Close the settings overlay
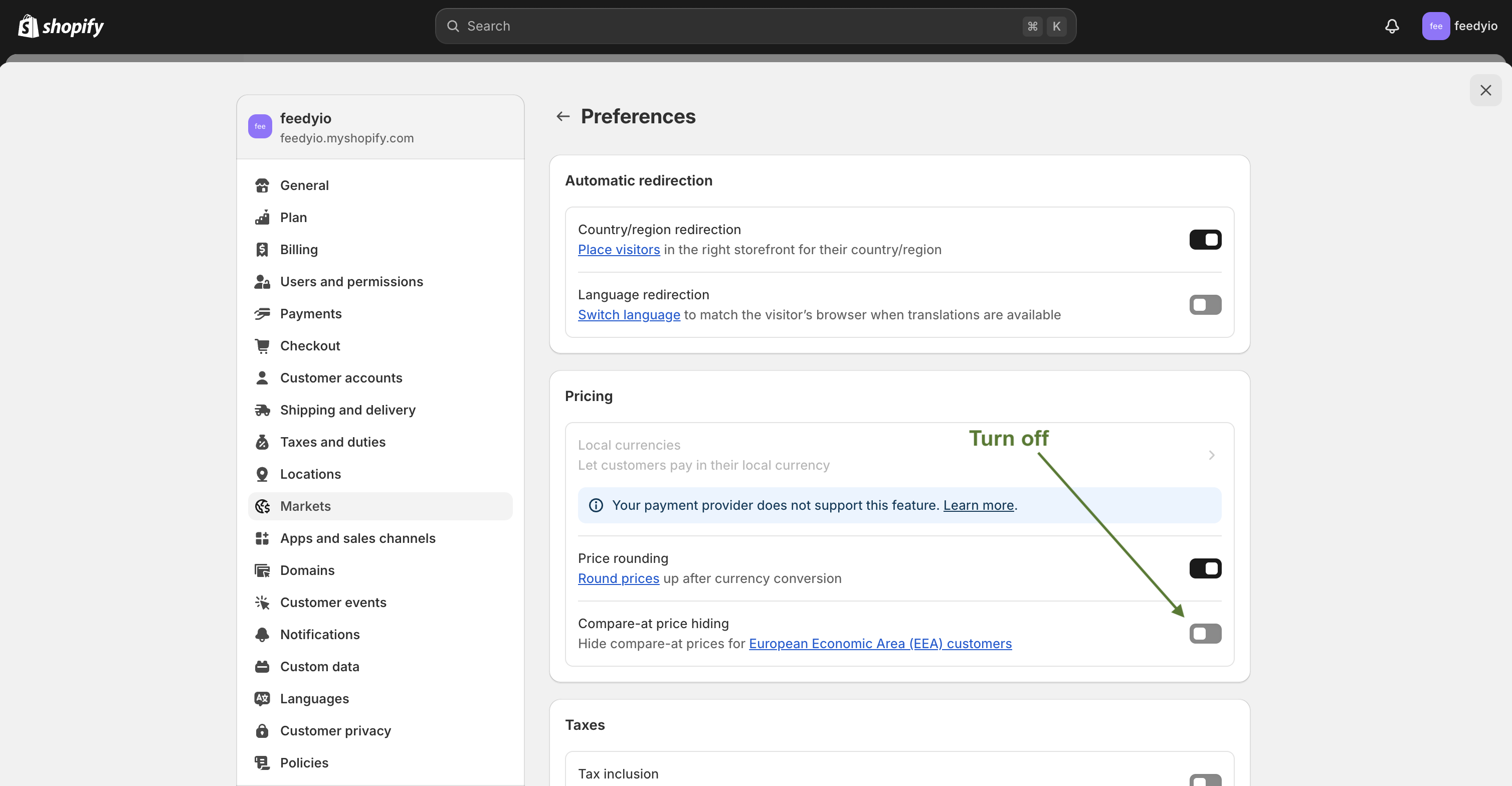 coord(1485,90)
